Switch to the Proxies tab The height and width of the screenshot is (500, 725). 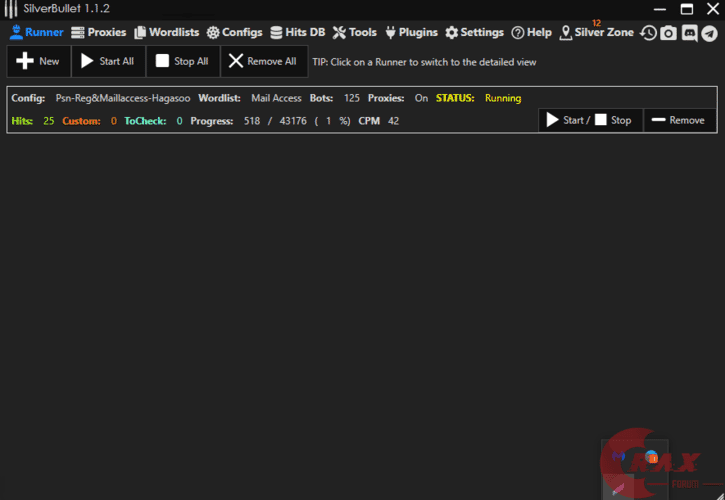(98, 32)
